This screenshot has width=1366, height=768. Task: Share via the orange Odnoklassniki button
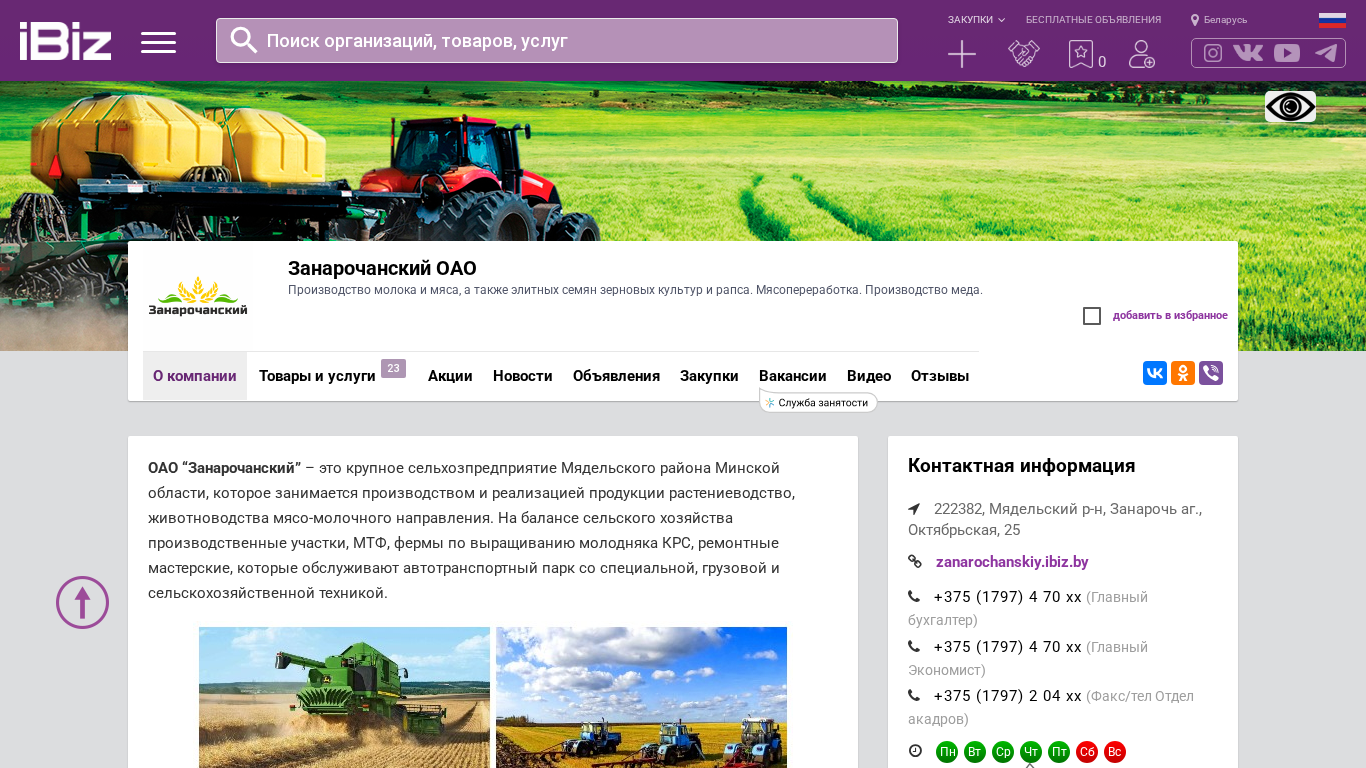coord(1183,373)
